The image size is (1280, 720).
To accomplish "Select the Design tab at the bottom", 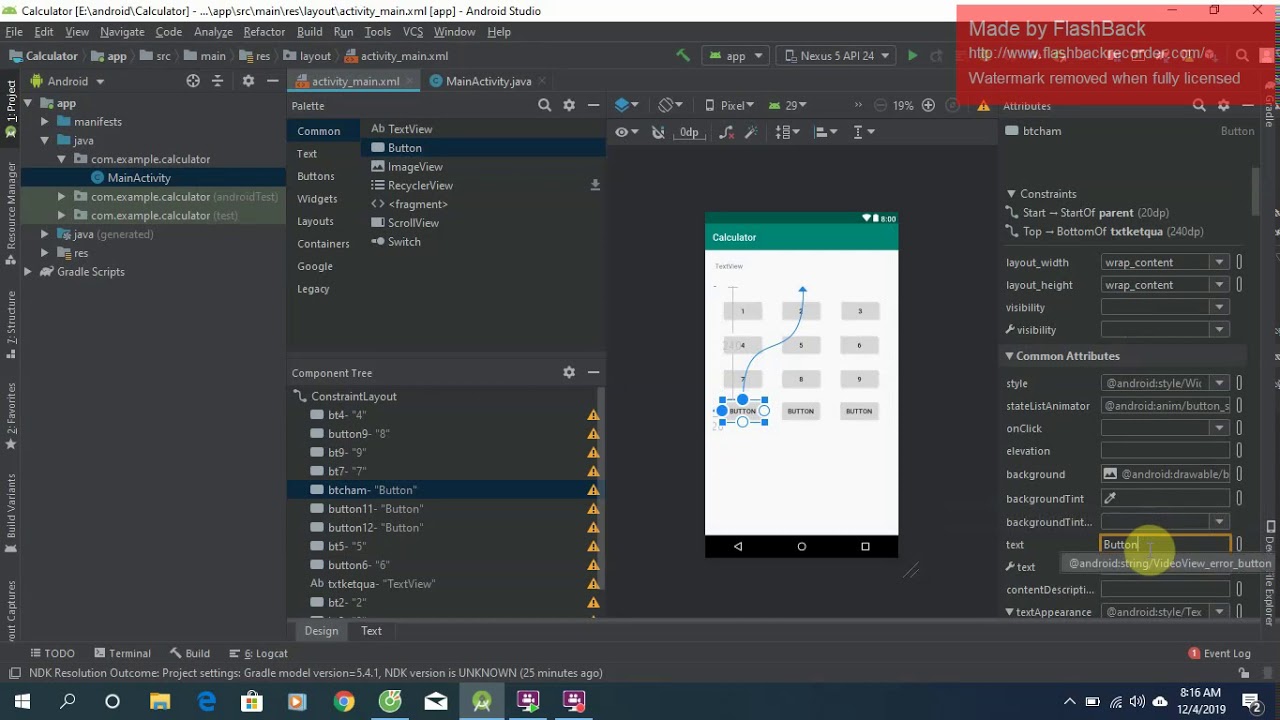I will point(321,631).
